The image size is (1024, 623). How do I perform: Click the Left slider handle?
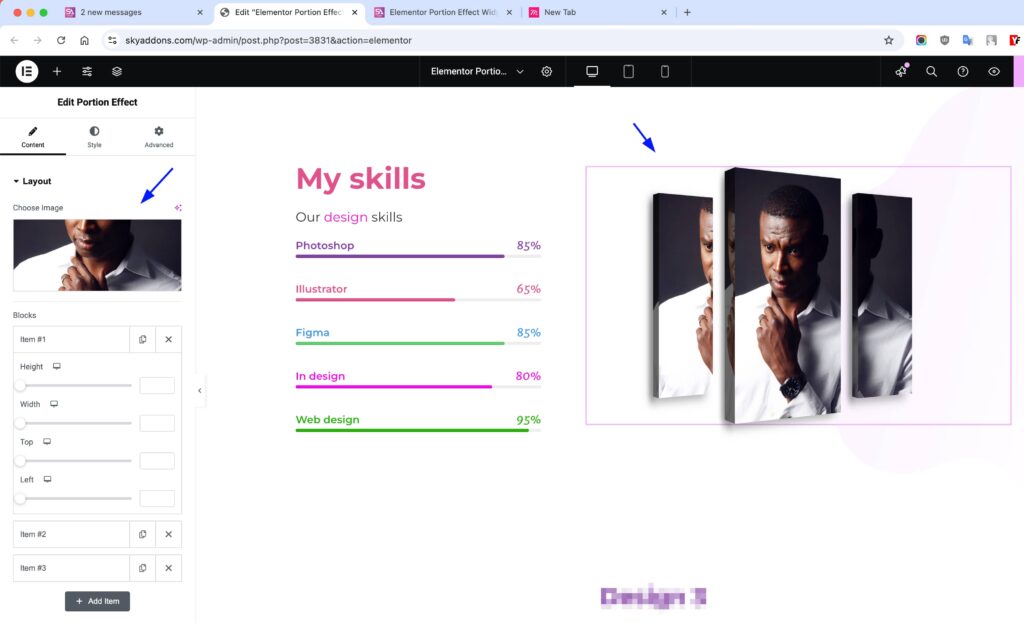pyautogui.click(x=20, y=498)
